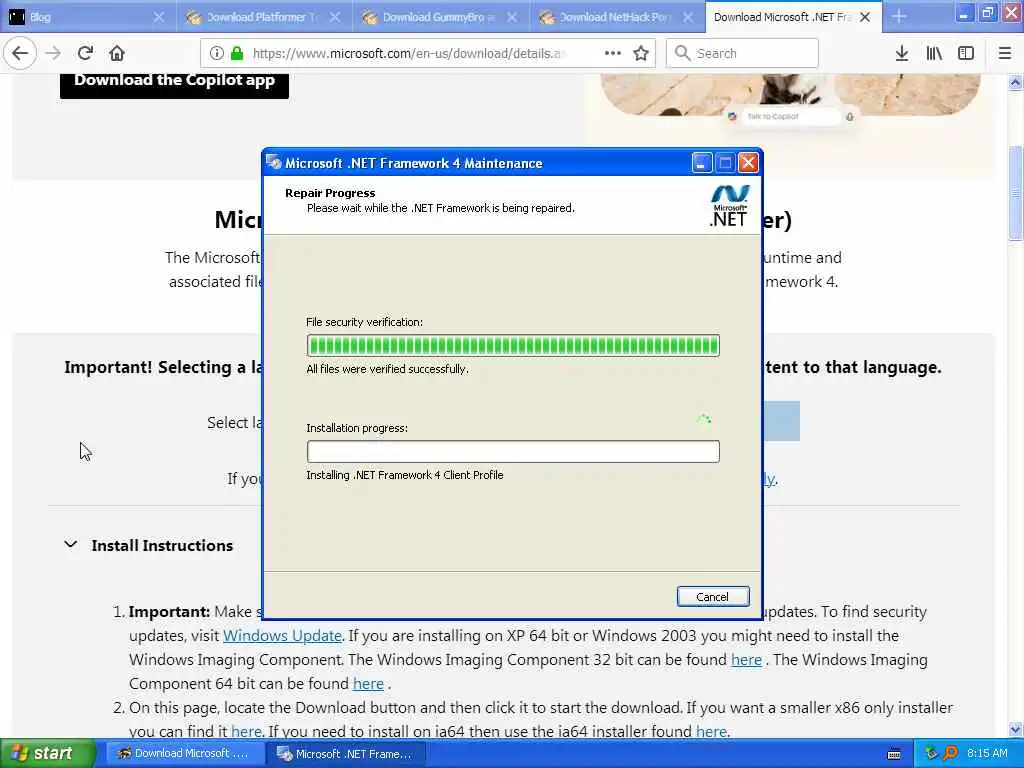The height and width of the screenshot is (768, 1024).
Task: Click the Install Instructions heading
Action: (x=162, y=545)
